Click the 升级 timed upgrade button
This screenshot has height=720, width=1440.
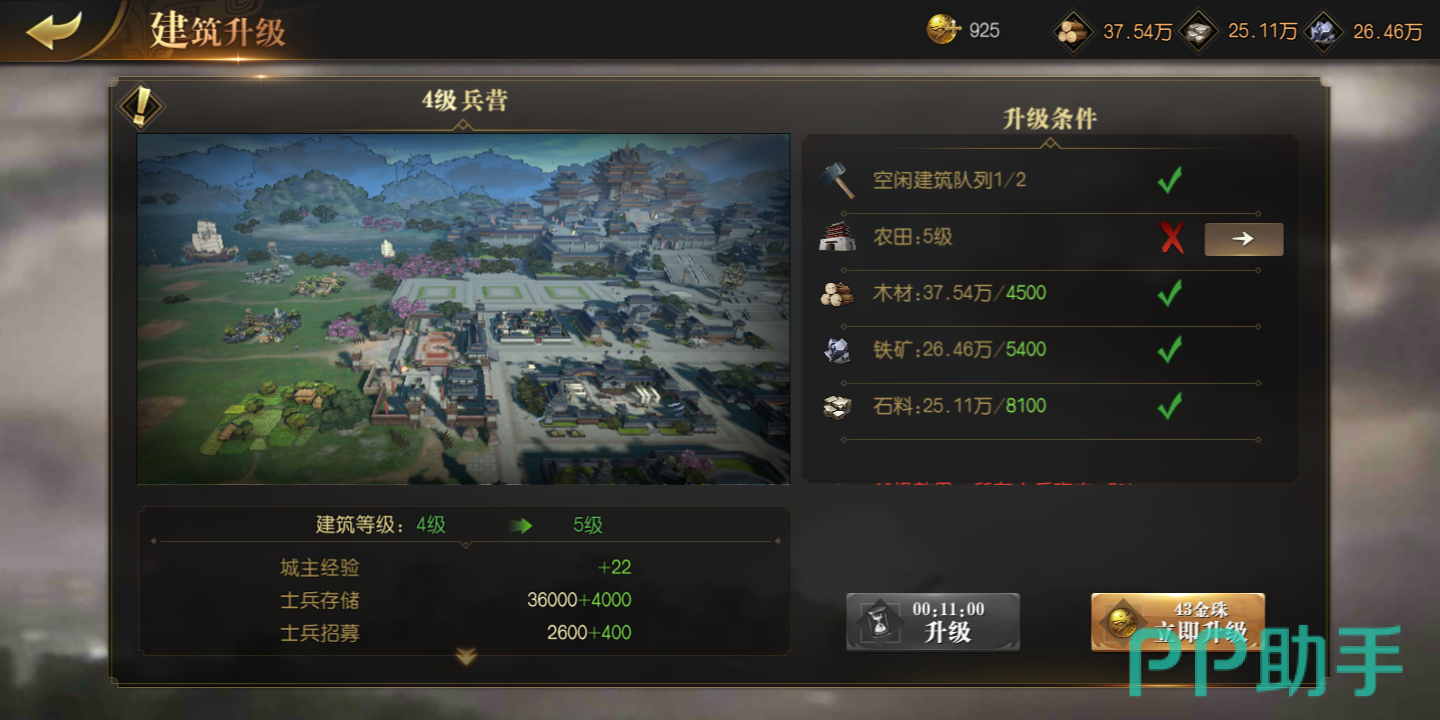click(933, 622)
